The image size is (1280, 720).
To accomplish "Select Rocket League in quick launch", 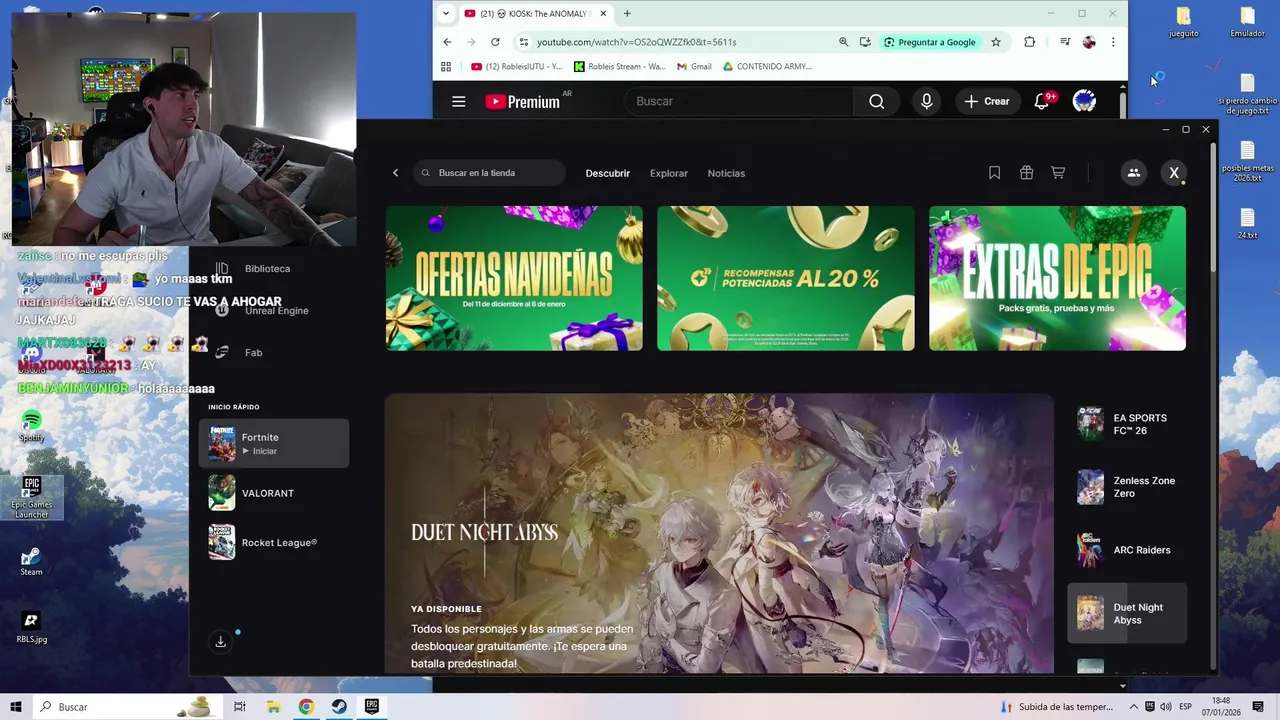I will click(274, 543).
